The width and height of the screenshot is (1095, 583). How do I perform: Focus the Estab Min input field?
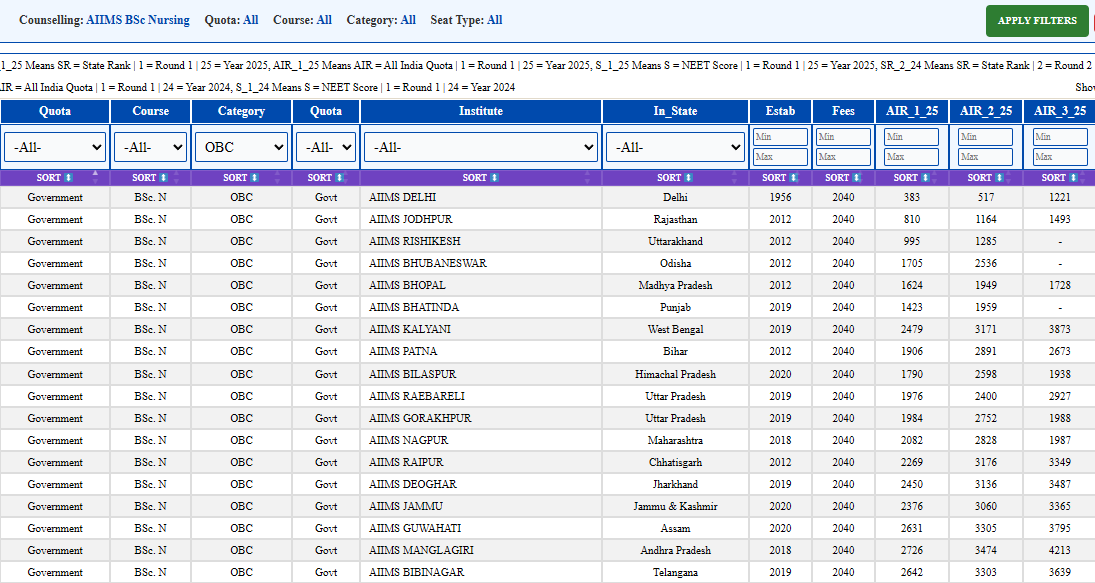(x=780, y=137)
